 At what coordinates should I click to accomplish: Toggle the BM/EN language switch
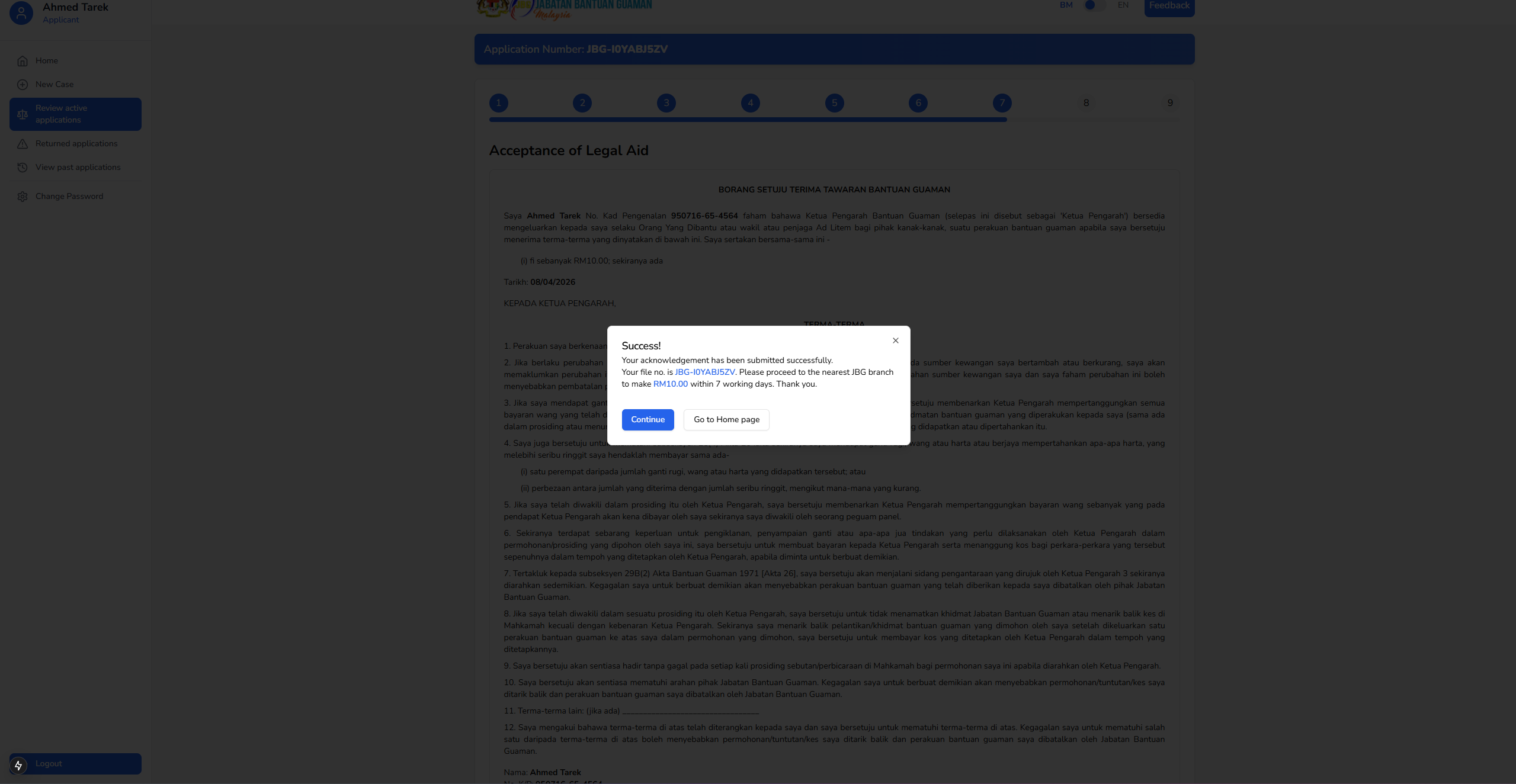pyautogui.click(x=1094, y=5)
